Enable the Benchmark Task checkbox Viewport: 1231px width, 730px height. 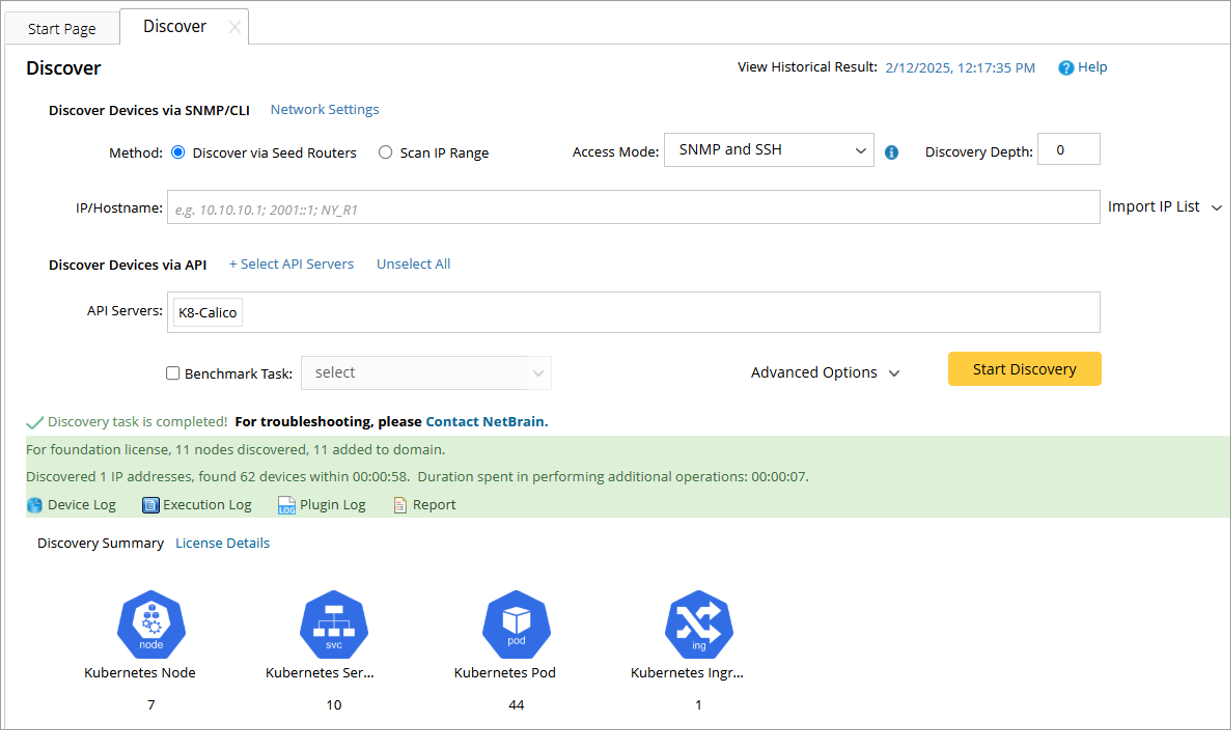point(173,373)
